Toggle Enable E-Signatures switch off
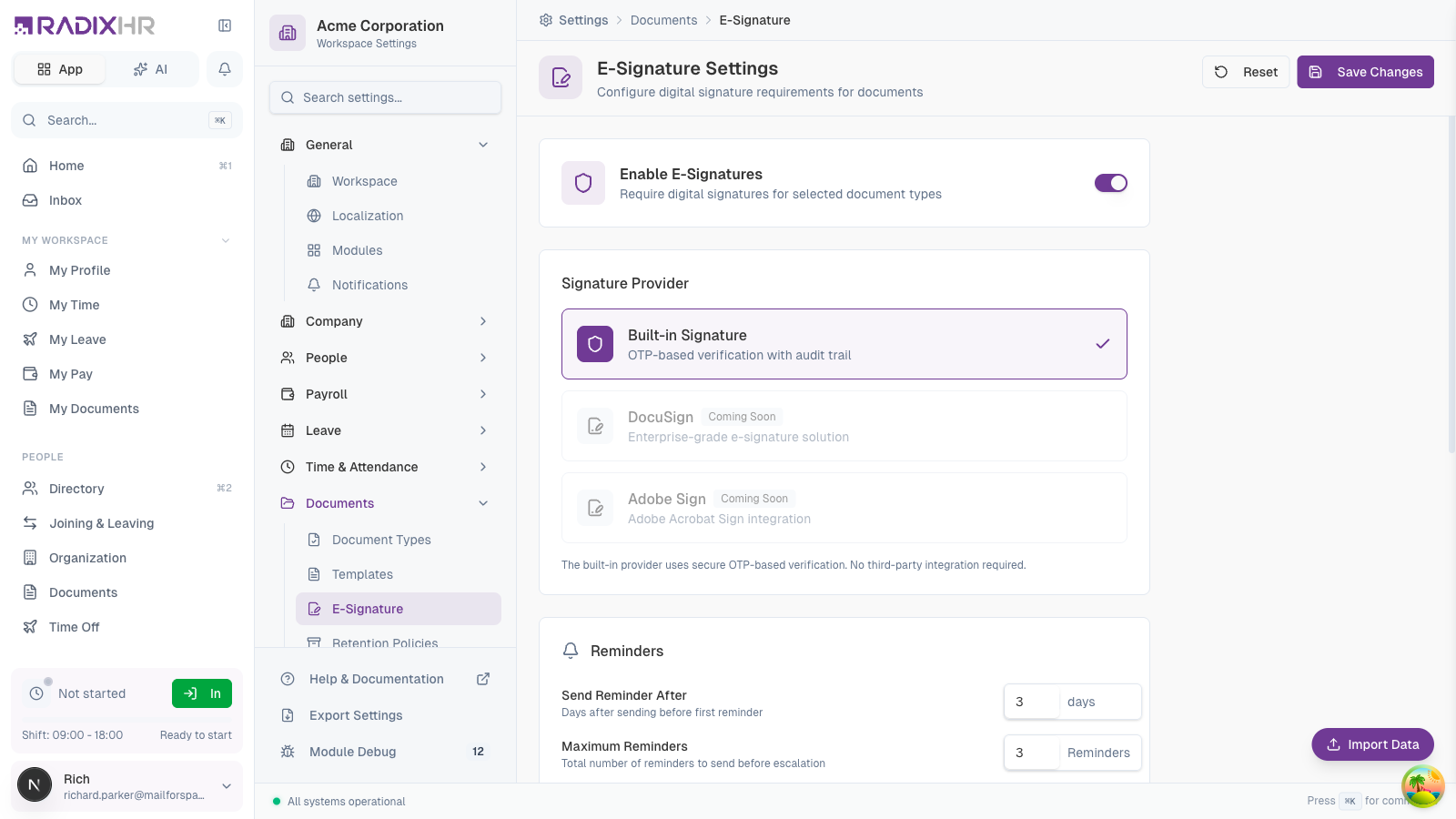This screenshot has height=819, width=1456. [x=1111, y=183]
